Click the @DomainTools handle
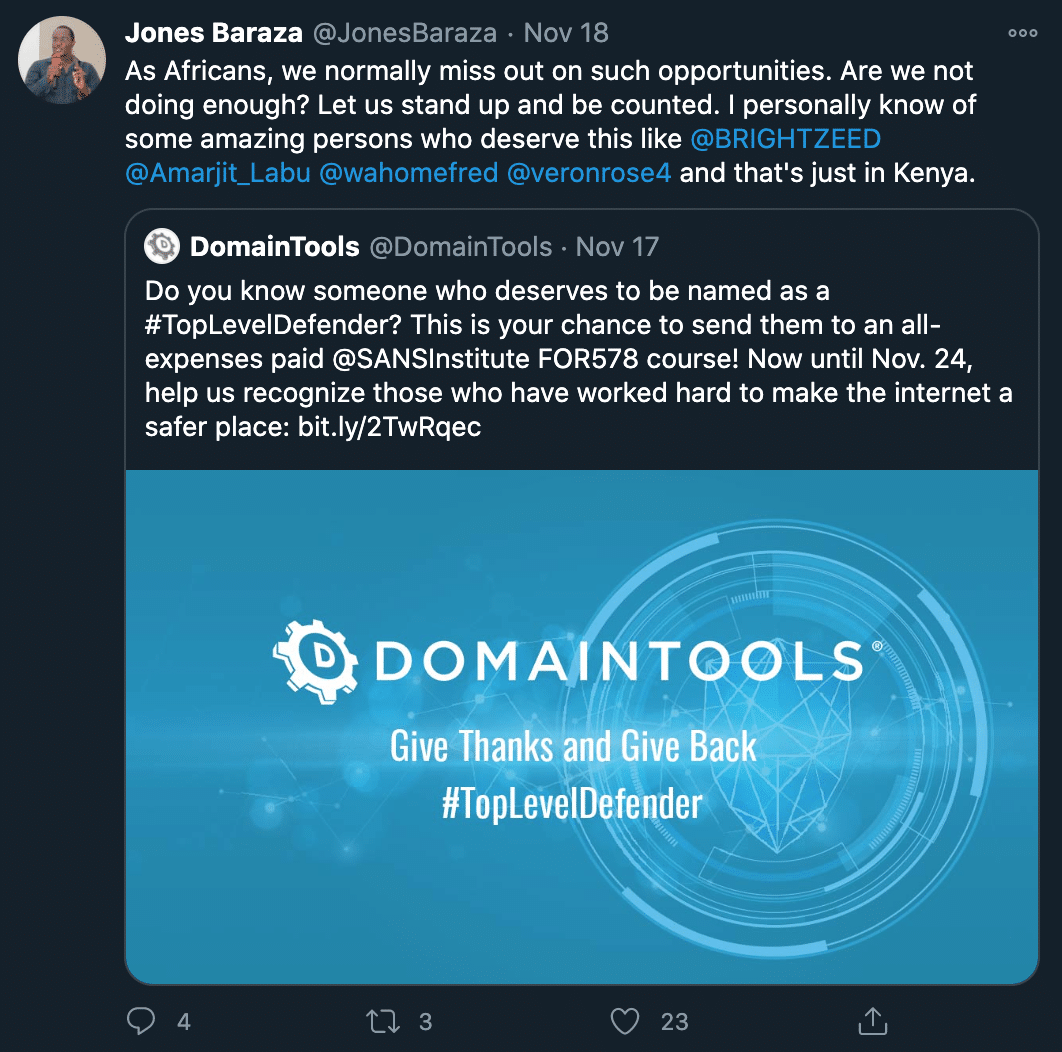 [x=463, y=246]
